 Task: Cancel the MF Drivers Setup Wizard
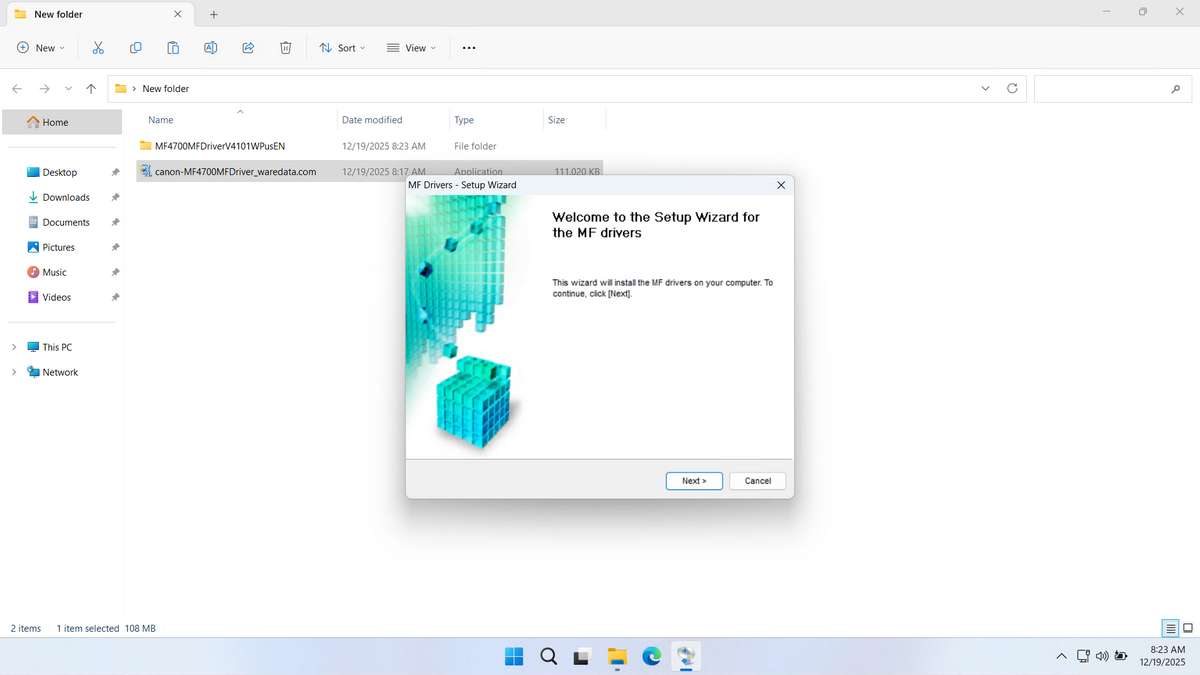click(757, 481)
